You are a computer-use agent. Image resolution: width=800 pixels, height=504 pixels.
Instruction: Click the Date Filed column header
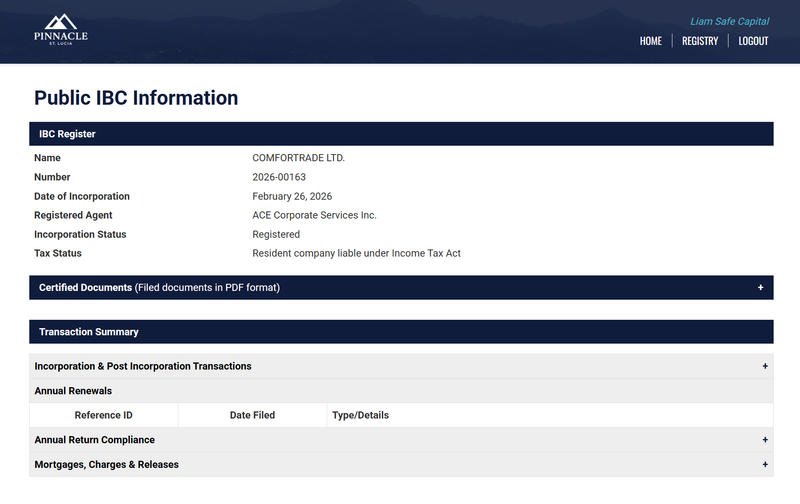pos(252,415)
